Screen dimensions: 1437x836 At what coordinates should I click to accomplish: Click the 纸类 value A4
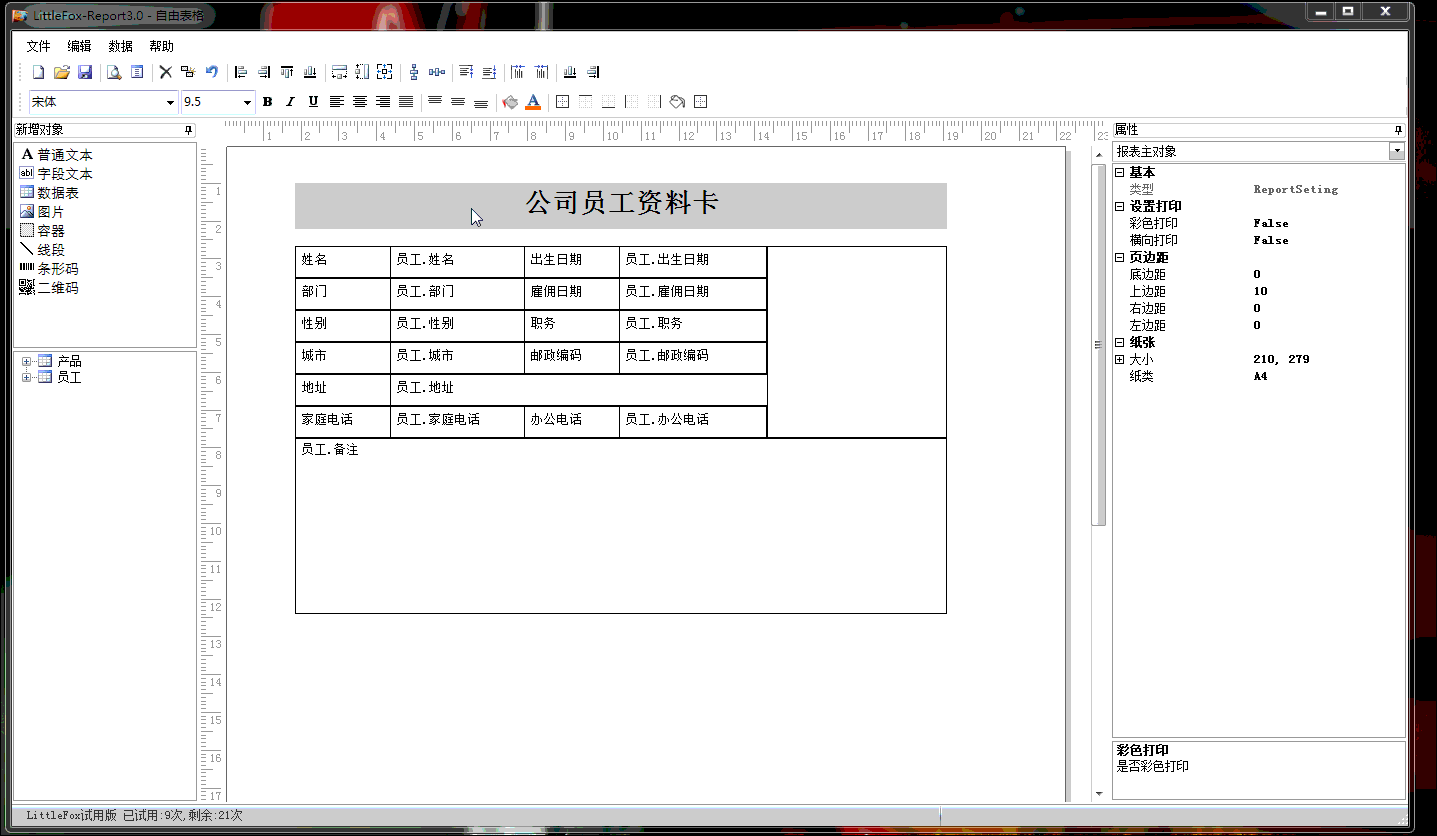click(x=1260, y=376)
